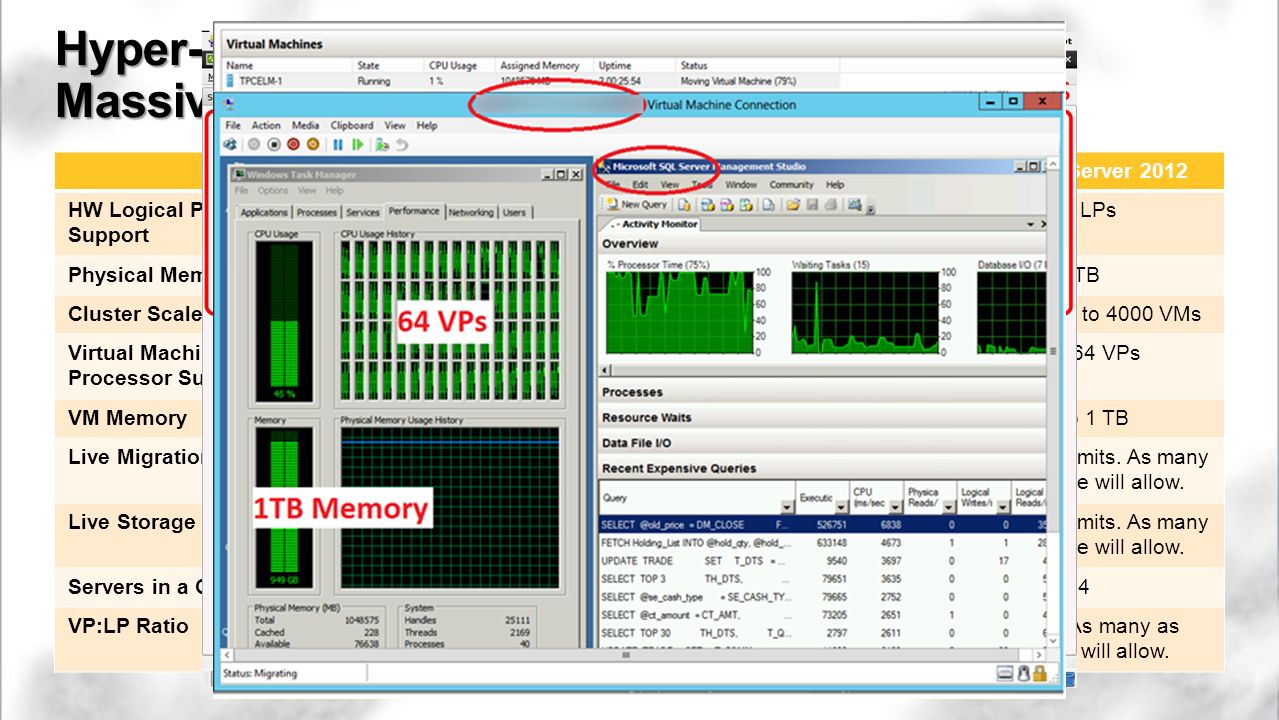Screen dimensions: 1279x720
Task: Click the Analysis Services MDX Query icon
Action: (708, 205)
